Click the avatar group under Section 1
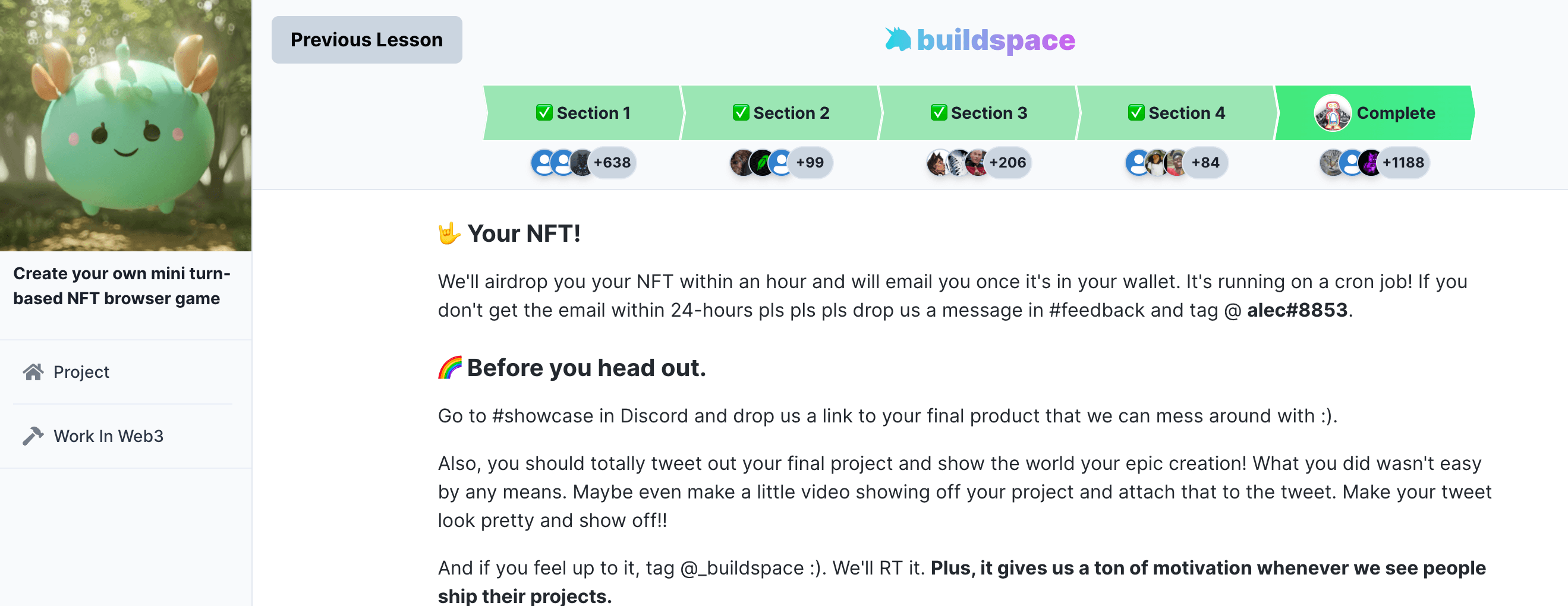 562,163
